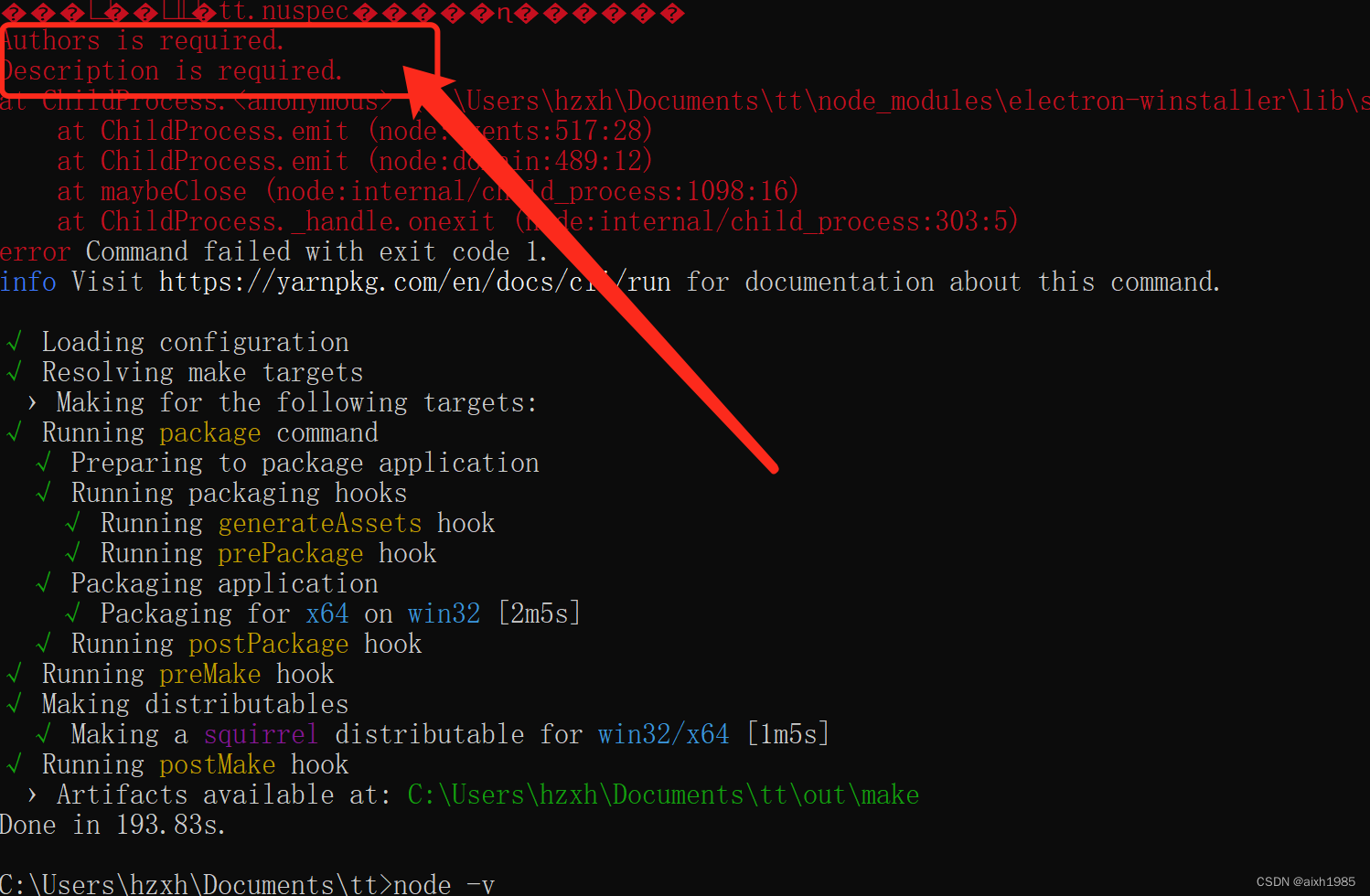
Task: Click 'ChildProcess._handle.onexit' stack trace line
Action: click(x=538, y=221)
